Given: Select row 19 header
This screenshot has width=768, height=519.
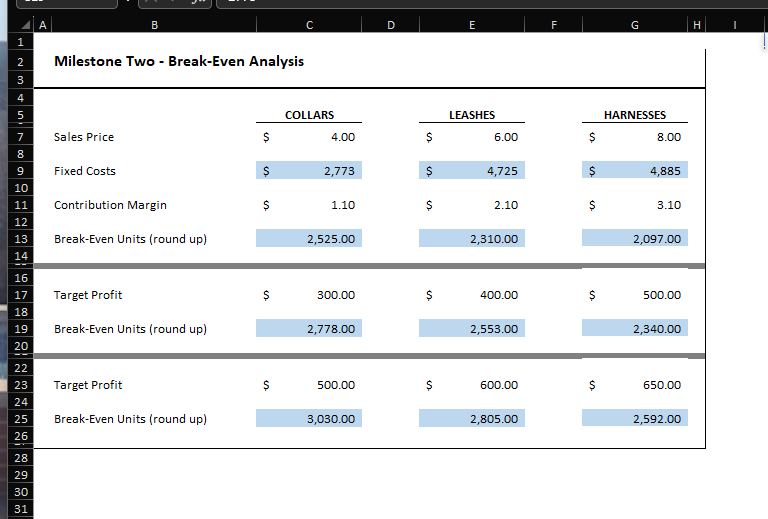Looking at the screenshot, I should pyautogui.click(x=21, y=329).
